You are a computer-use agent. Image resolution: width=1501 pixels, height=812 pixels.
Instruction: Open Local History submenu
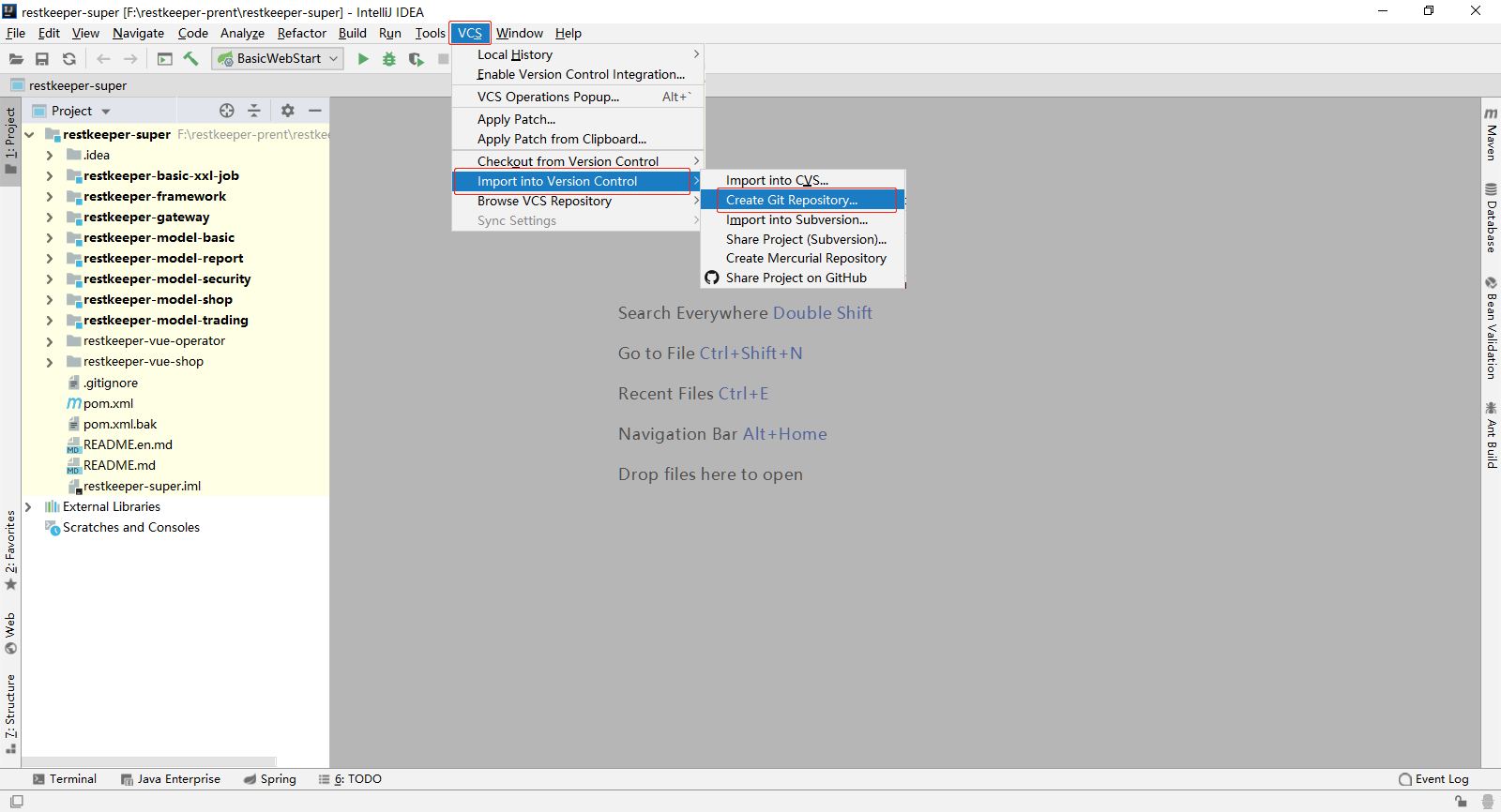(578, 55)
